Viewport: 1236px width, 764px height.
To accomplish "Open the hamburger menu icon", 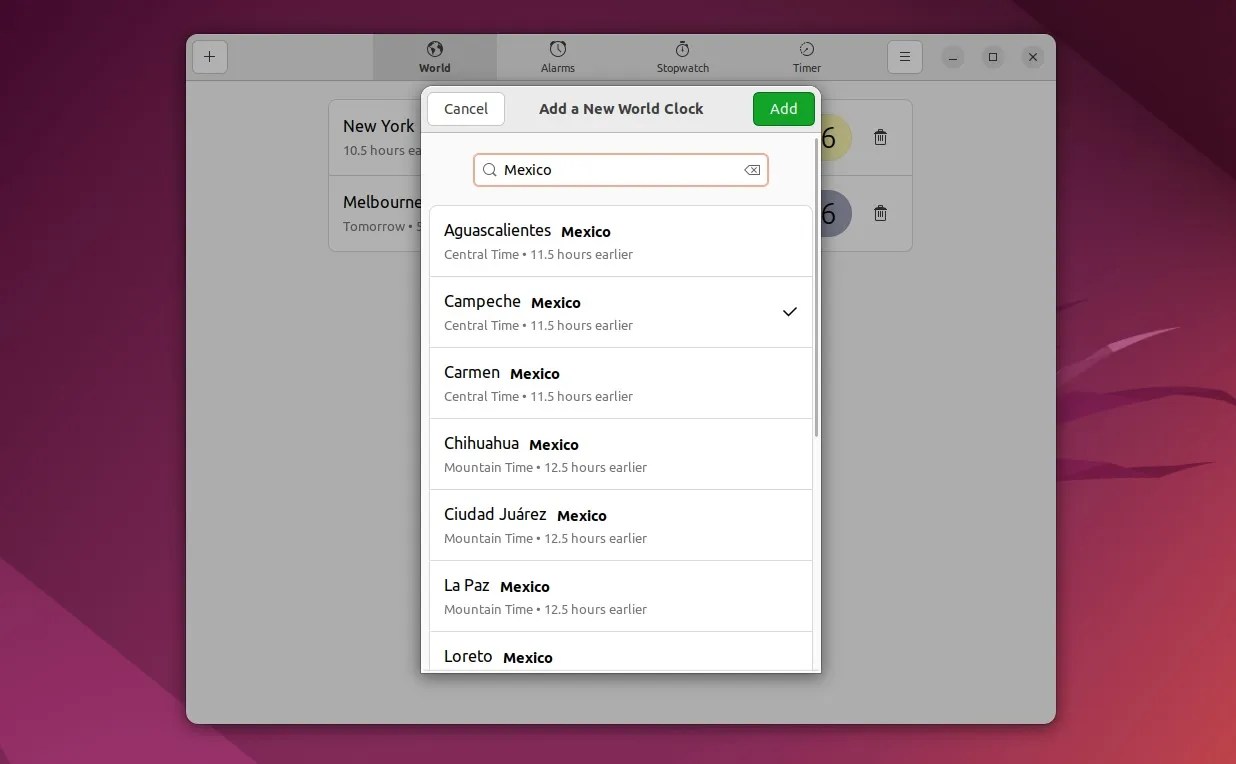I will [x=905, y=57].
